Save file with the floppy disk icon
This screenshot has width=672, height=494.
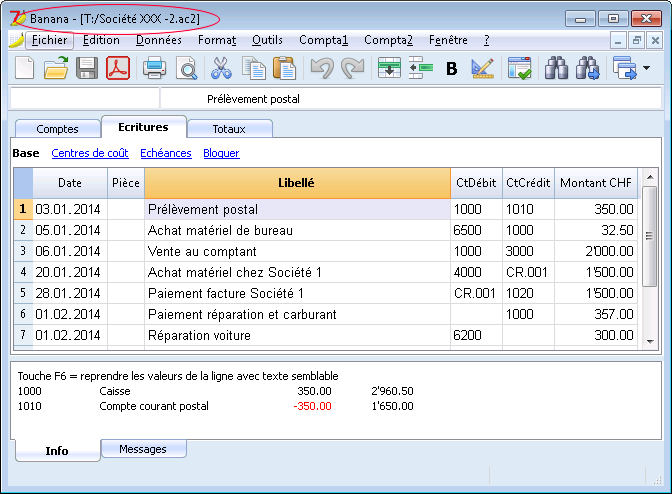[x=87, y=68]
